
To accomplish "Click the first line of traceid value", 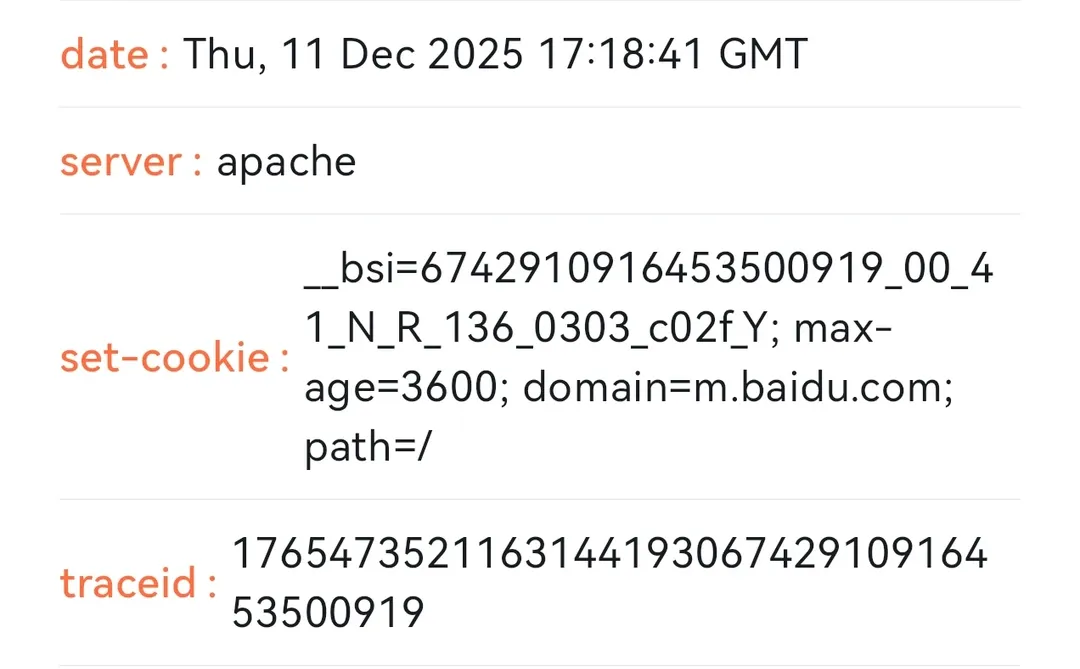I will click(610, 553).
